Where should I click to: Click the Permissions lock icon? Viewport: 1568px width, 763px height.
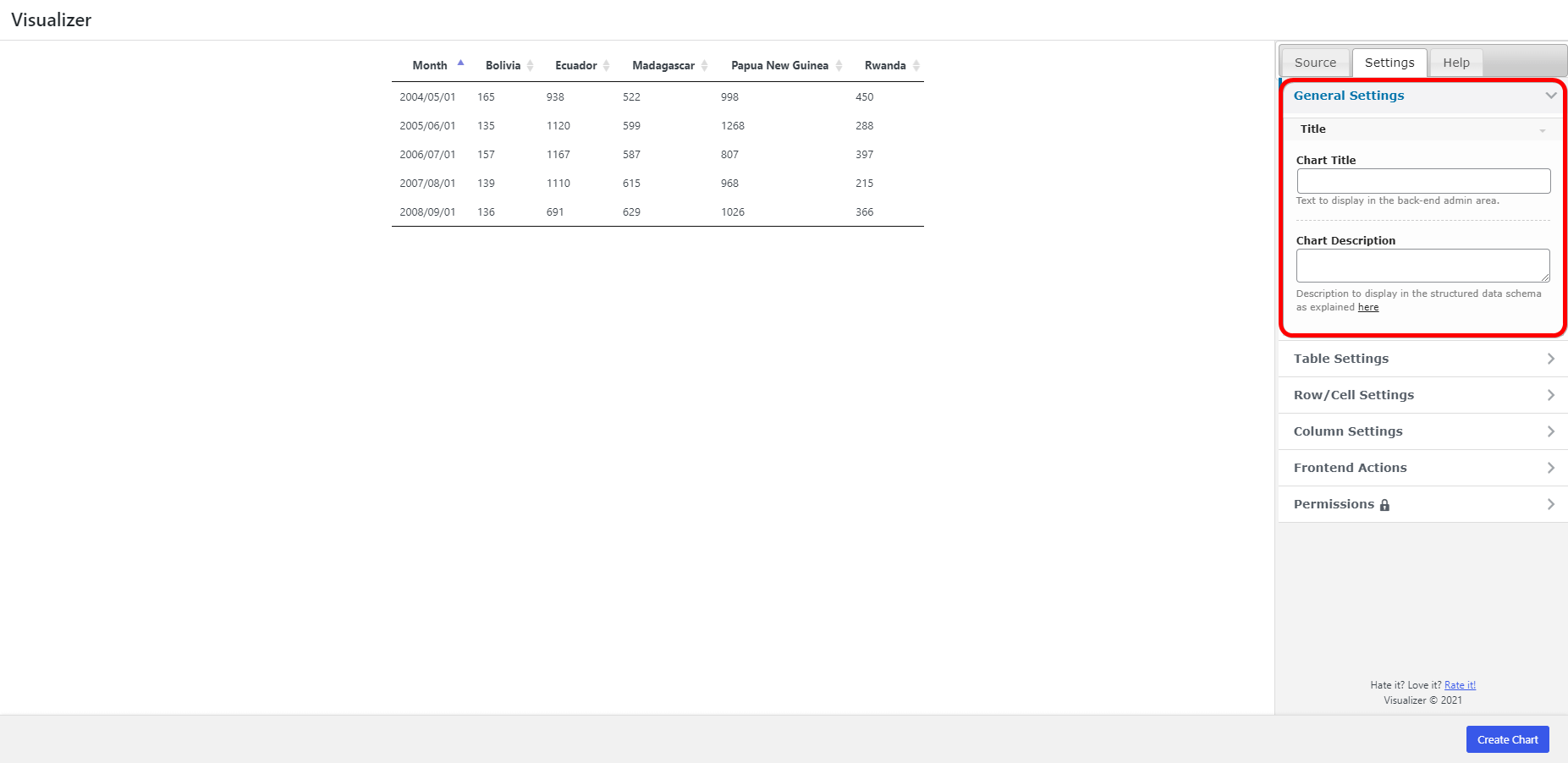coord(1384,505)
